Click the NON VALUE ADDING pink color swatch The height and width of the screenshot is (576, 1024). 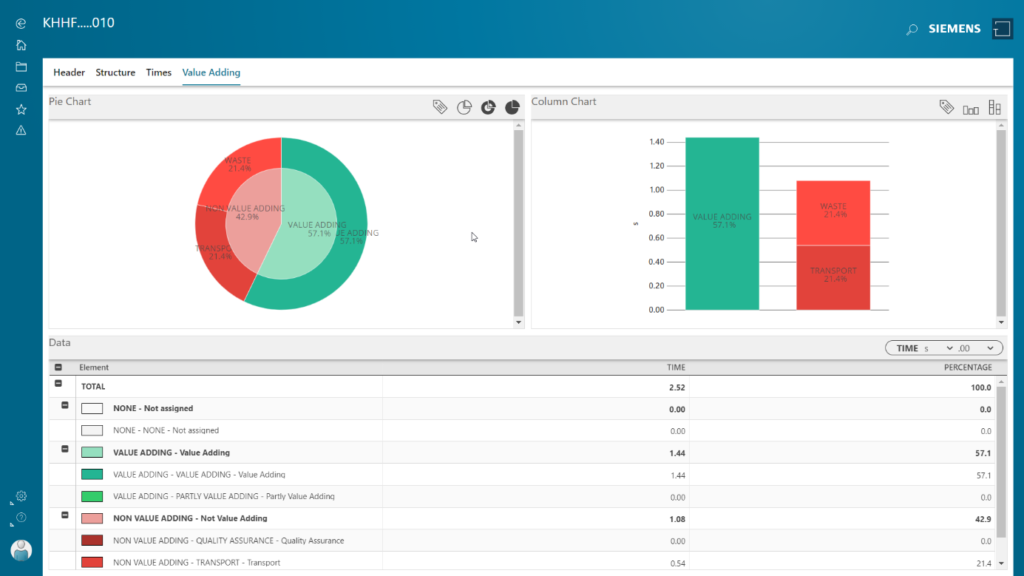[x=92, y=518]
